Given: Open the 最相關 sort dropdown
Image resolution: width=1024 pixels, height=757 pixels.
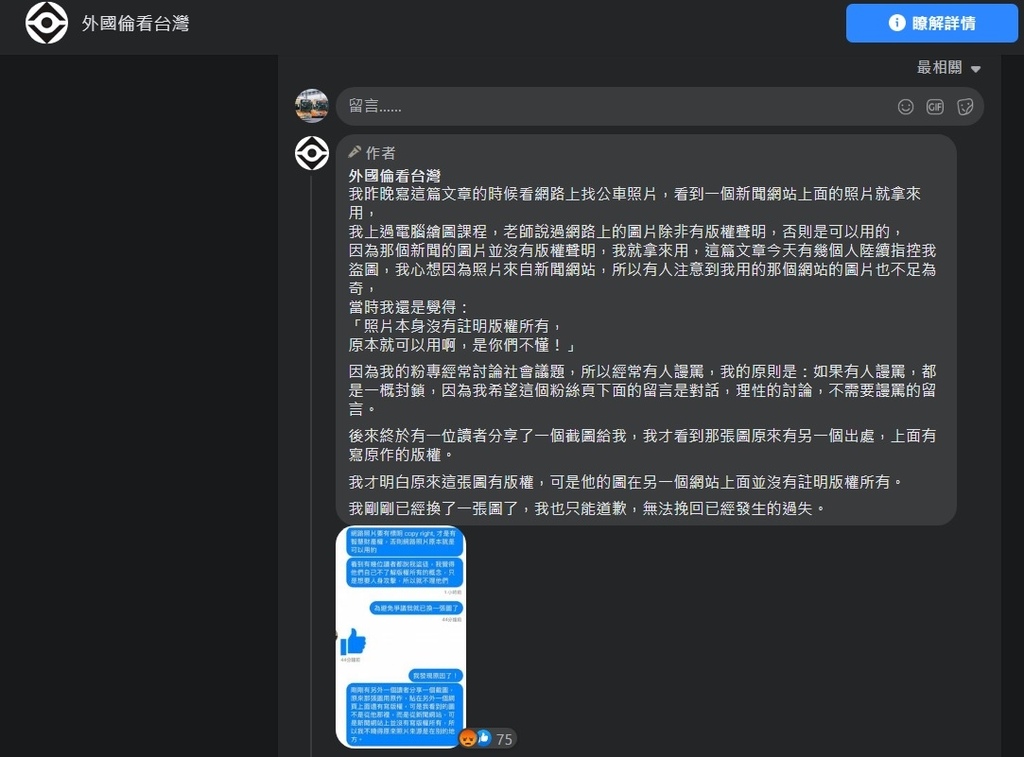Looking at the screenshot, I should tap(948, 67).
